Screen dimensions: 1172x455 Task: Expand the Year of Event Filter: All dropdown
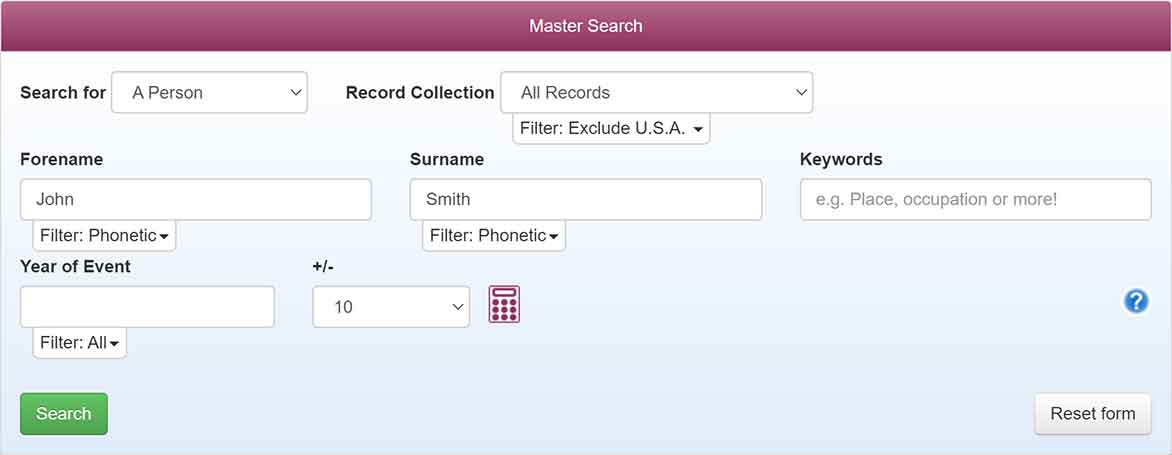click(80, 343)
